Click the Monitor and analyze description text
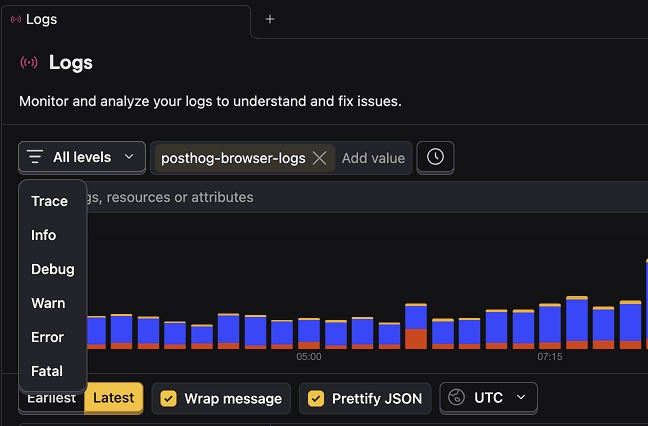 click(x=210, y=101)
